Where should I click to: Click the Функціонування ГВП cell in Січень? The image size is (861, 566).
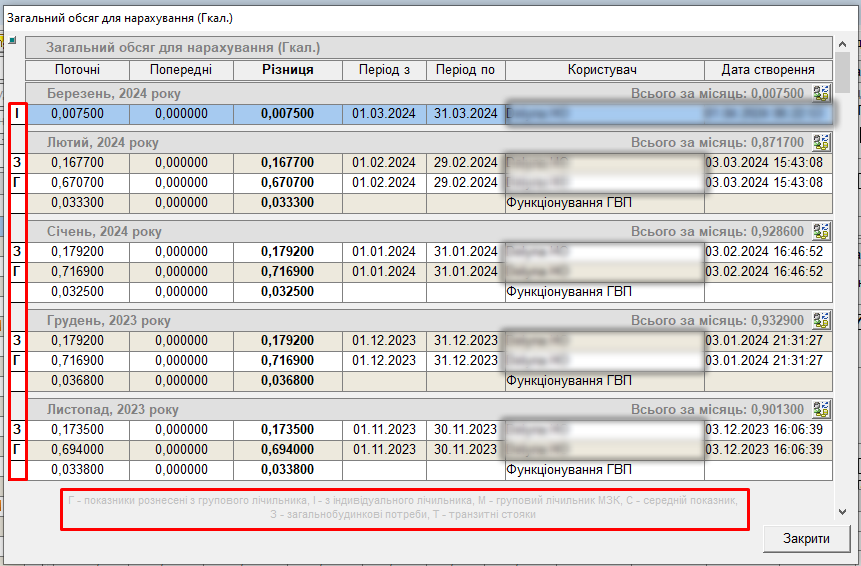(x=570, y=292)
